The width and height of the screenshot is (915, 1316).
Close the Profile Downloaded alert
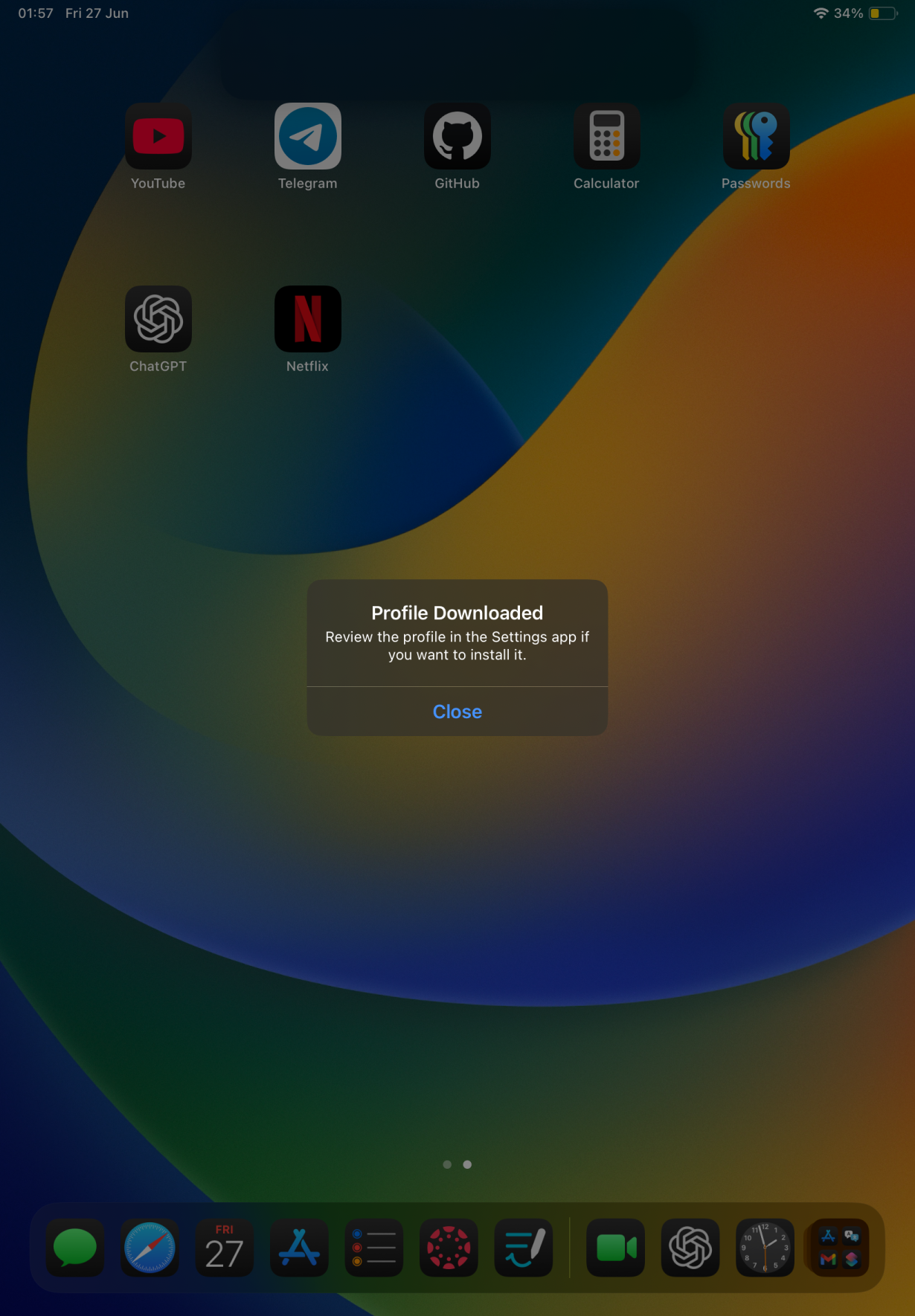457,712
